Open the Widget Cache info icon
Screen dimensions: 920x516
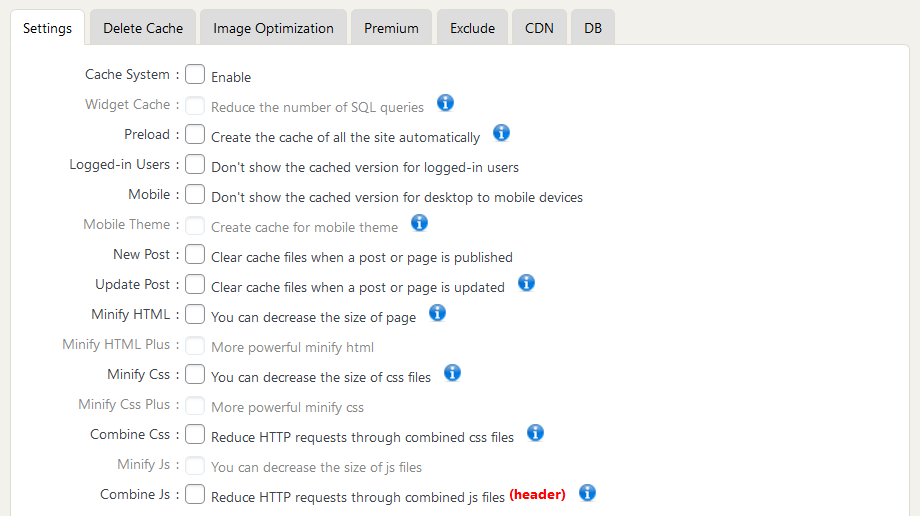click(x=445, y=103)
